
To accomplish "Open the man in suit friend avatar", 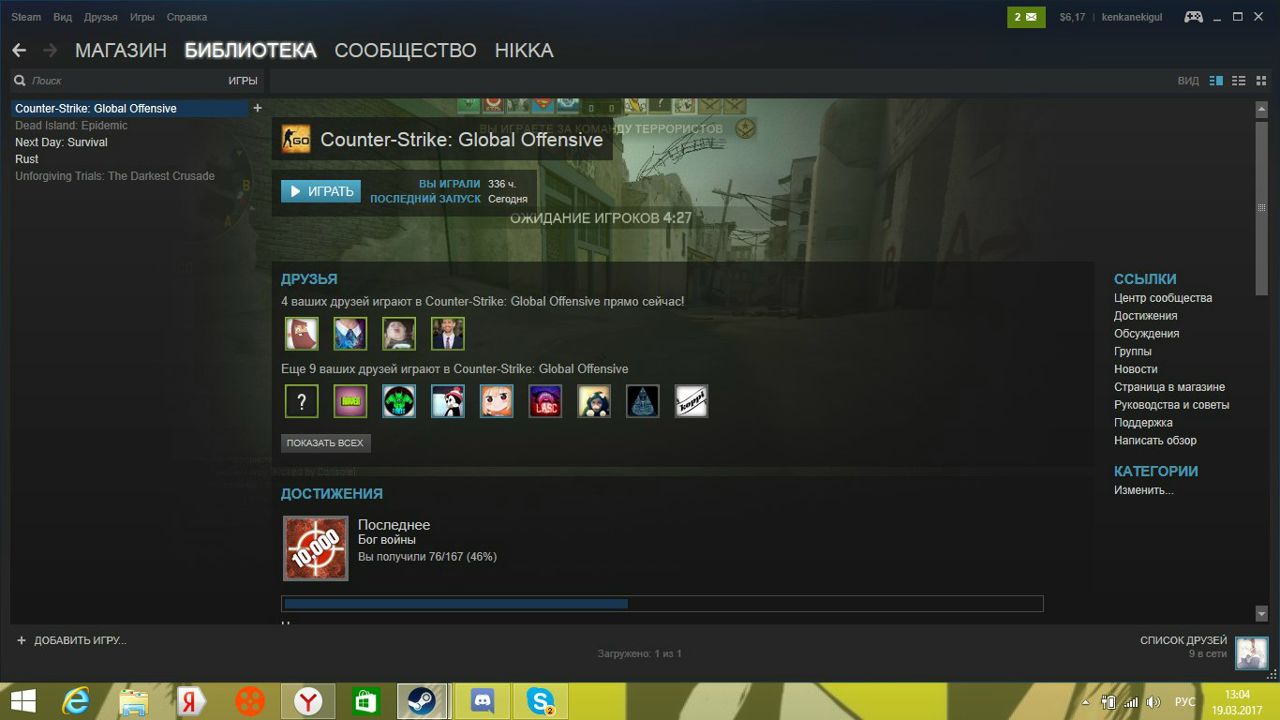I will tap(447, 333).
